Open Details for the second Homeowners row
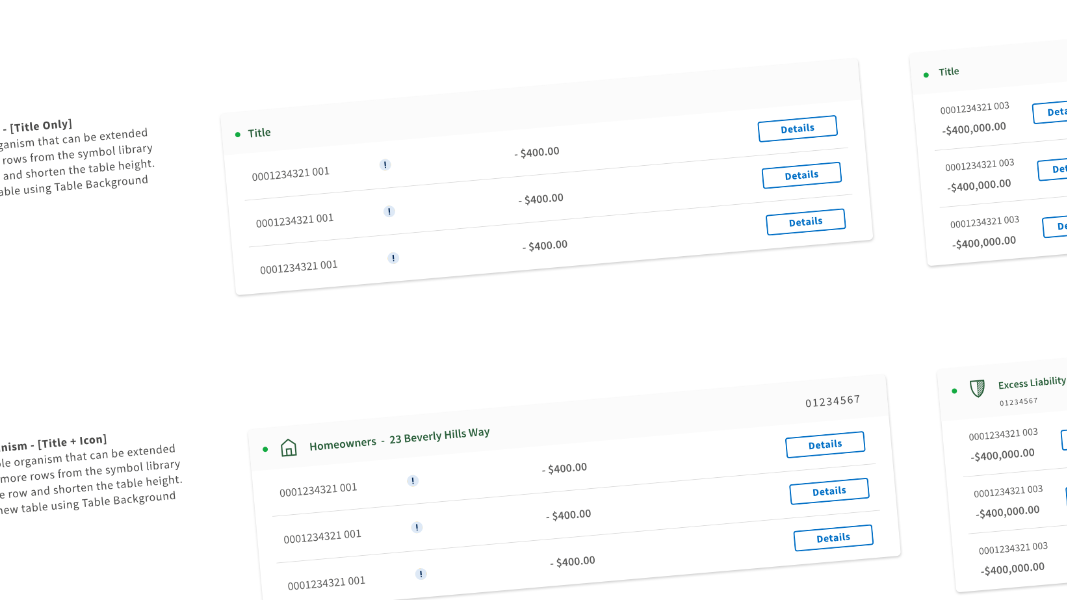 coord(829,491)
